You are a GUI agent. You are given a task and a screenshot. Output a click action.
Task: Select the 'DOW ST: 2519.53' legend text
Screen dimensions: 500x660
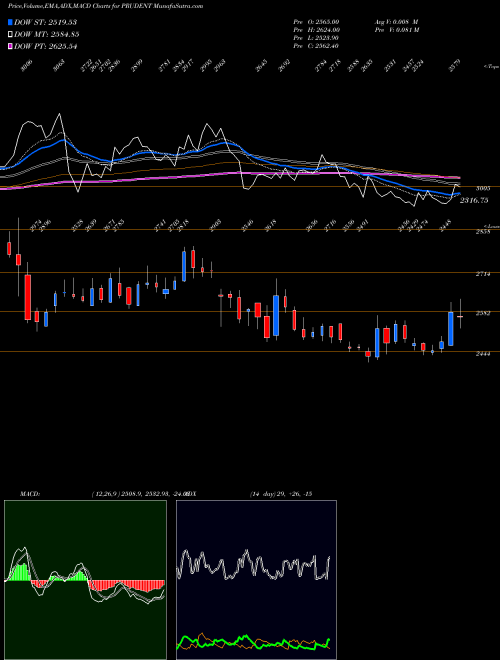point(45,22)
